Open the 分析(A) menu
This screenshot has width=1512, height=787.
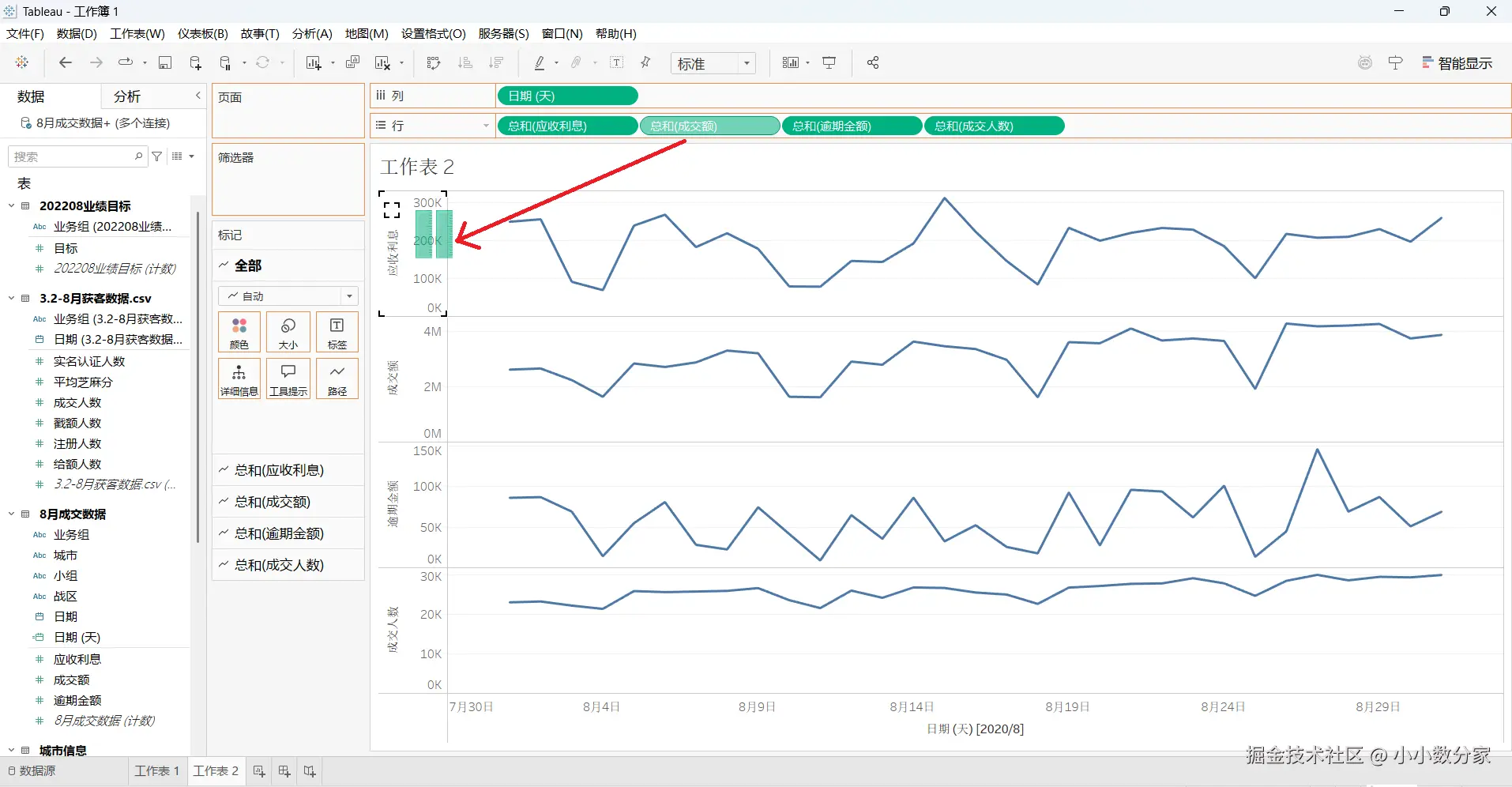[312, 33]
